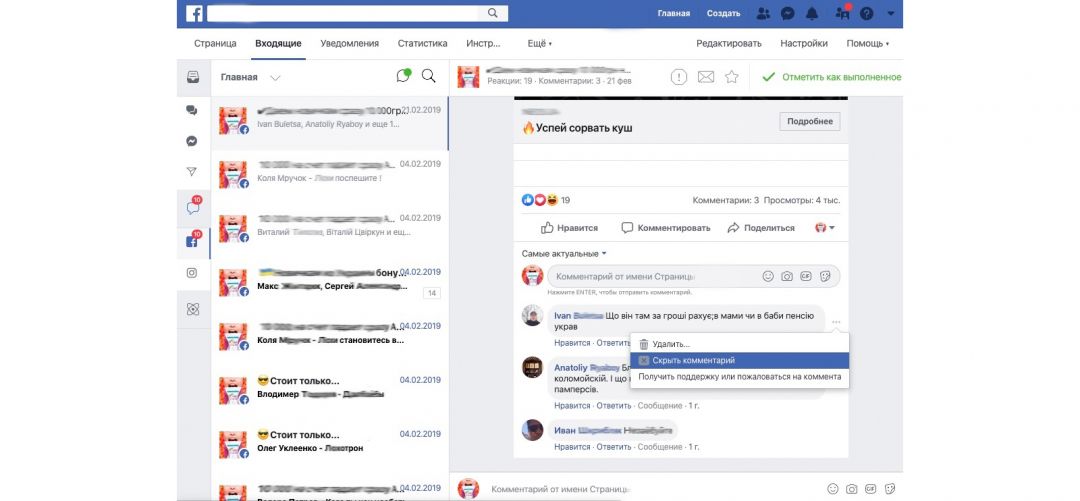Click the Комментировать button

(x=665, y=227)
